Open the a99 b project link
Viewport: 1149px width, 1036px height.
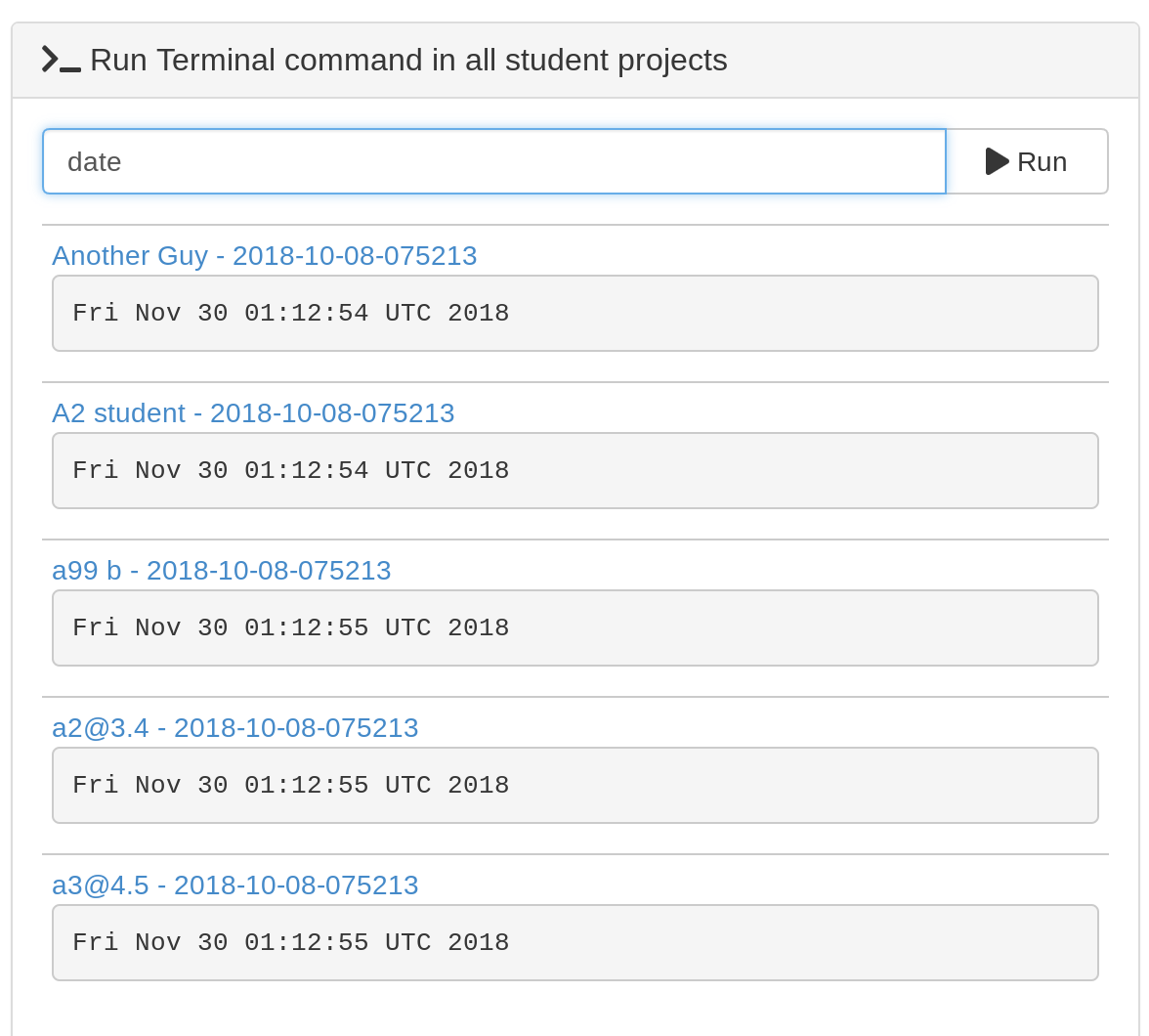(221, 571)
